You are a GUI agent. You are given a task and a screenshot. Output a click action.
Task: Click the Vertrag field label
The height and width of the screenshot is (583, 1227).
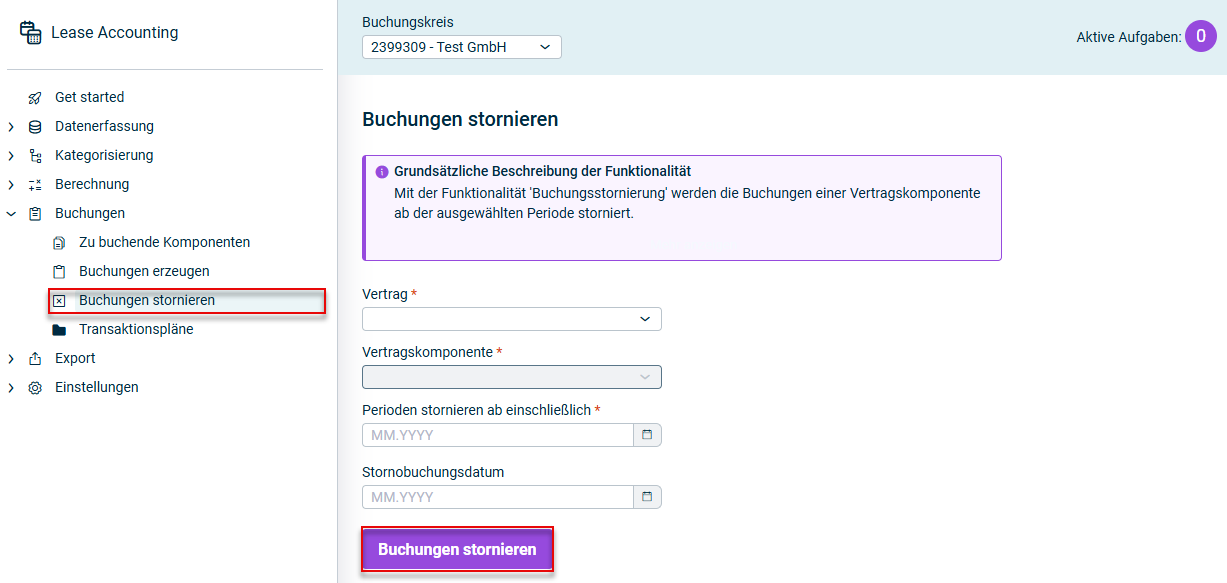385,294
